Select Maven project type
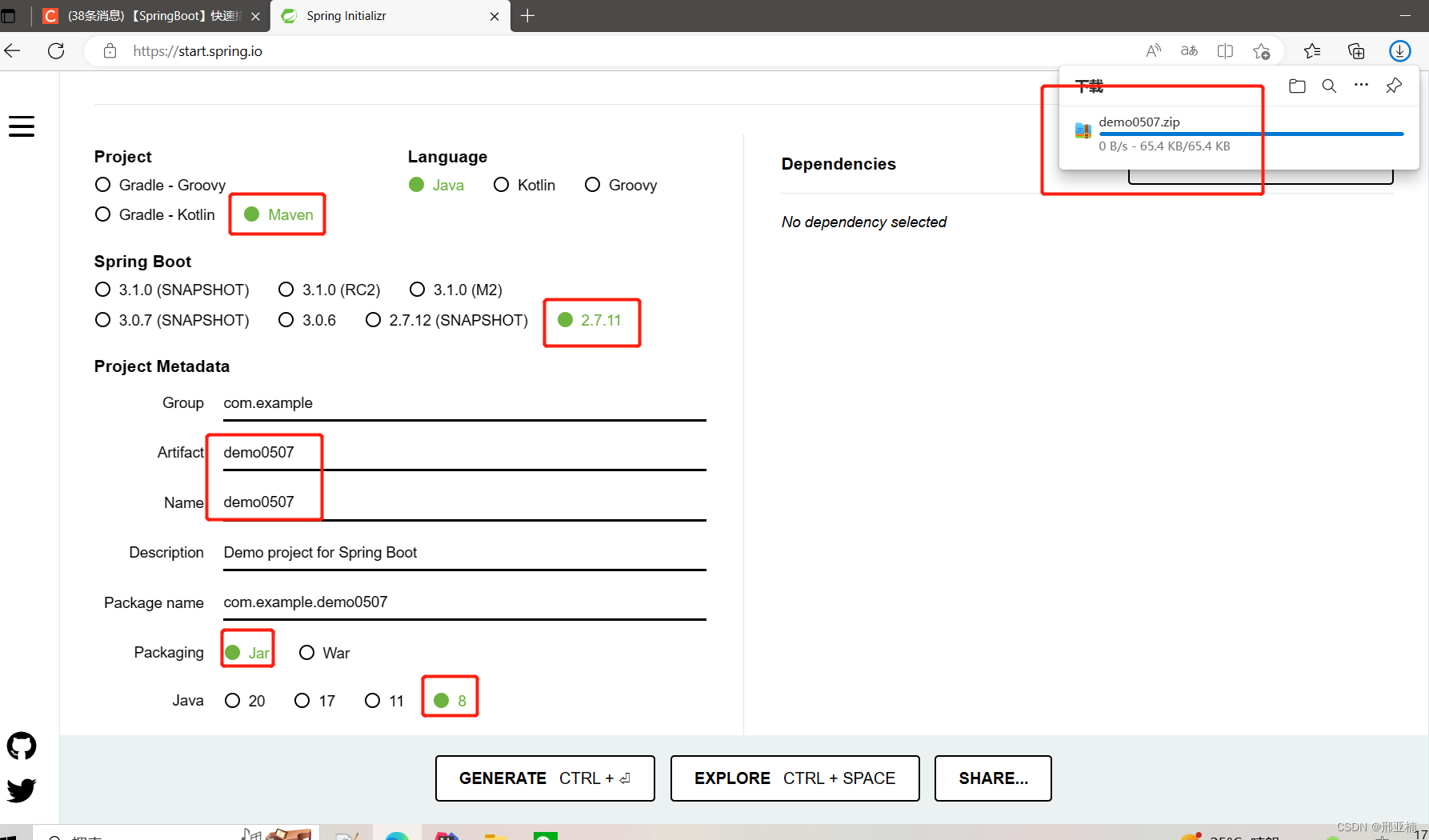 point(278,214)
